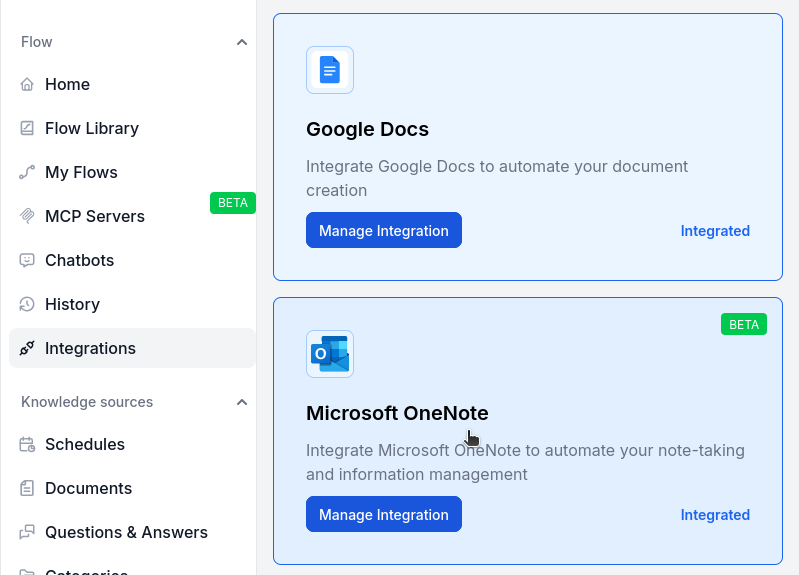
Task: Click the Google Docs logo icon
Action: [330, 70]
